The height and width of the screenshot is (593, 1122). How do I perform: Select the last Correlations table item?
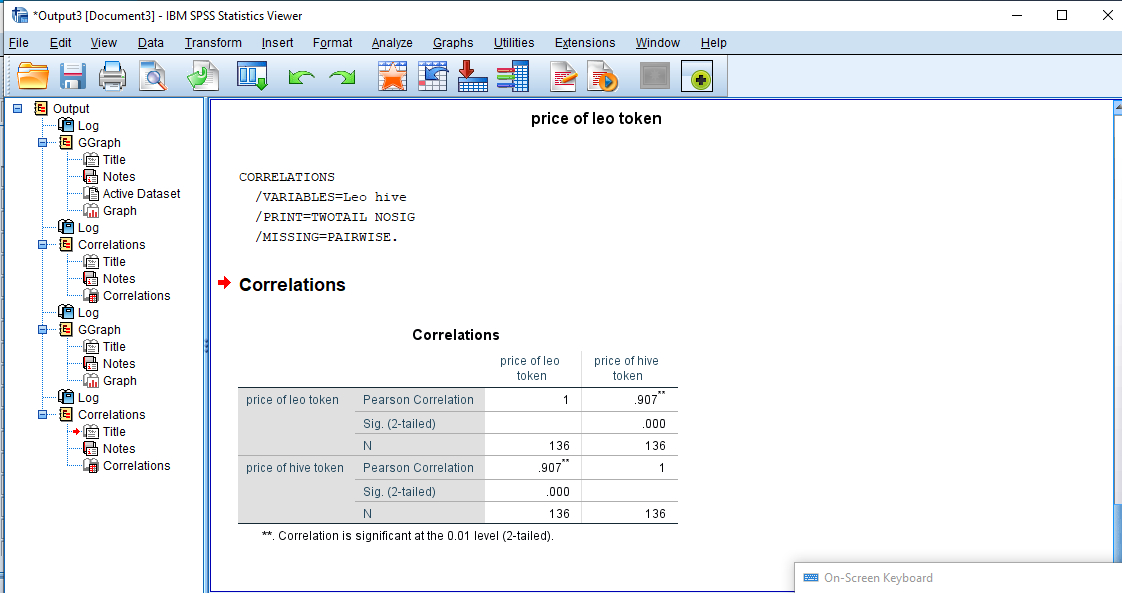click(136, 466)
